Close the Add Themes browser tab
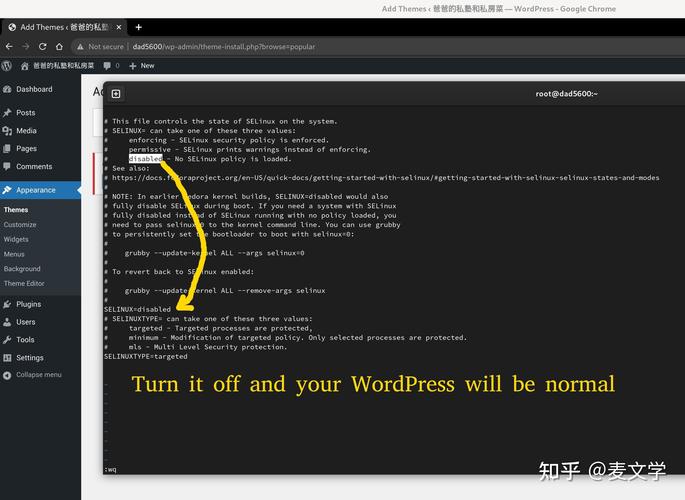 pyautogui.click(x=119, y=27)
